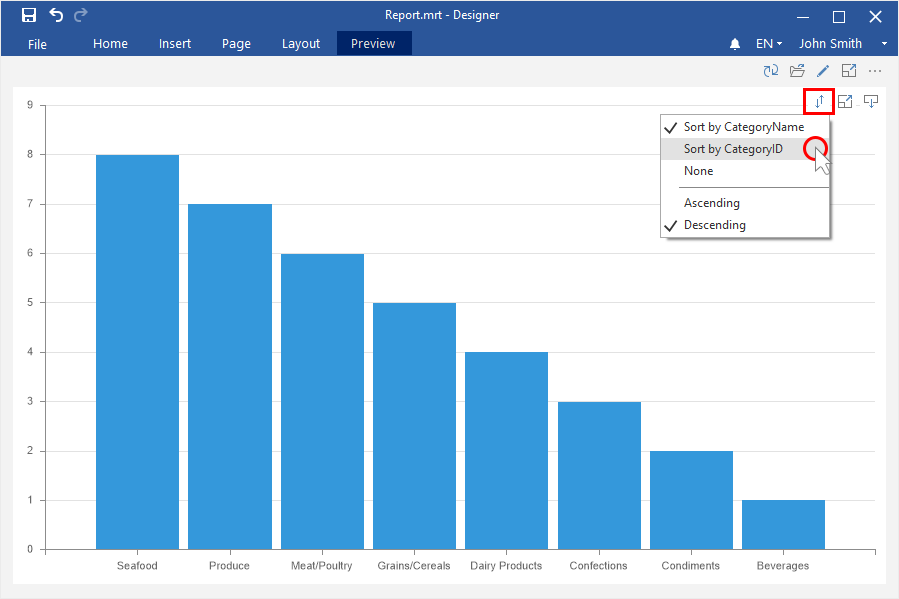The height and width of the screenshot is (599, 899).
Task: Click the pencil edit icon
Action: tap(823, 71)
